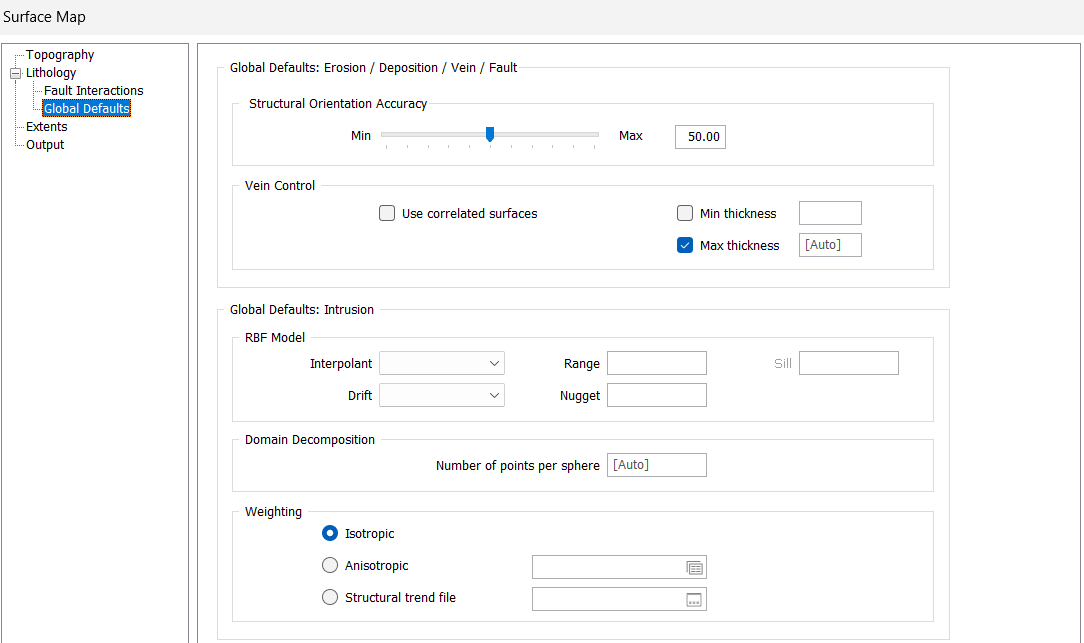
Task: Open the Anisotropic form picker icon
Action: click(x=695, y=568)
